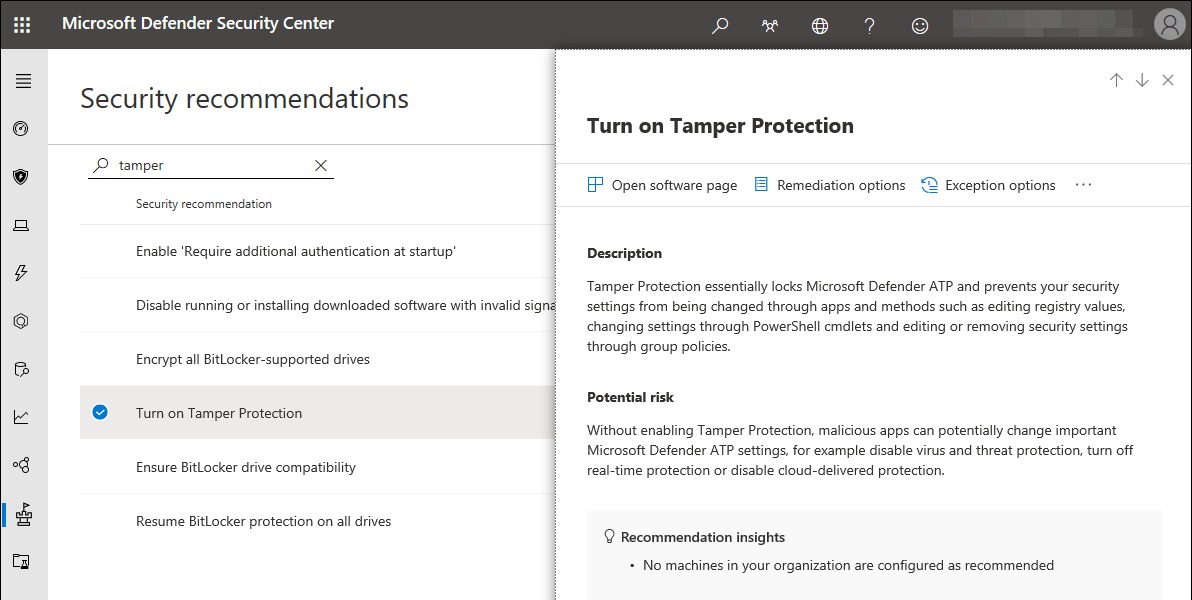Click the lightning bolt icon in sidebar
Screen dimensions: 1192x600
(x=21, y=273)
